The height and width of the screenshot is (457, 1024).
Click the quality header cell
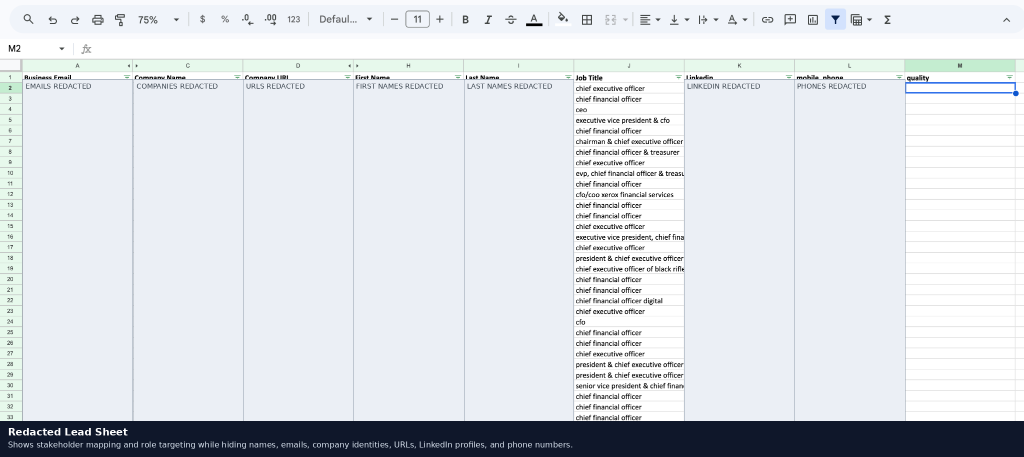960,77
